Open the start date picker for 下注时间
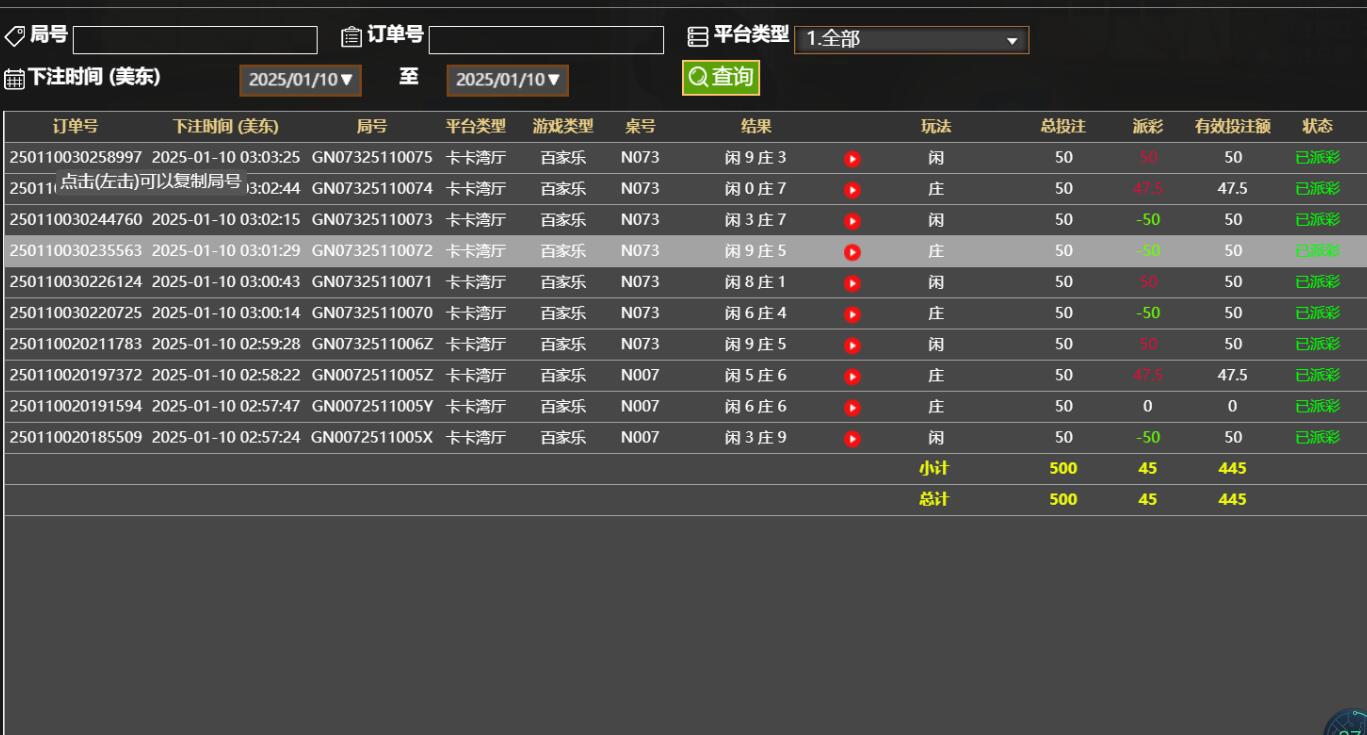 coord(300,80)
